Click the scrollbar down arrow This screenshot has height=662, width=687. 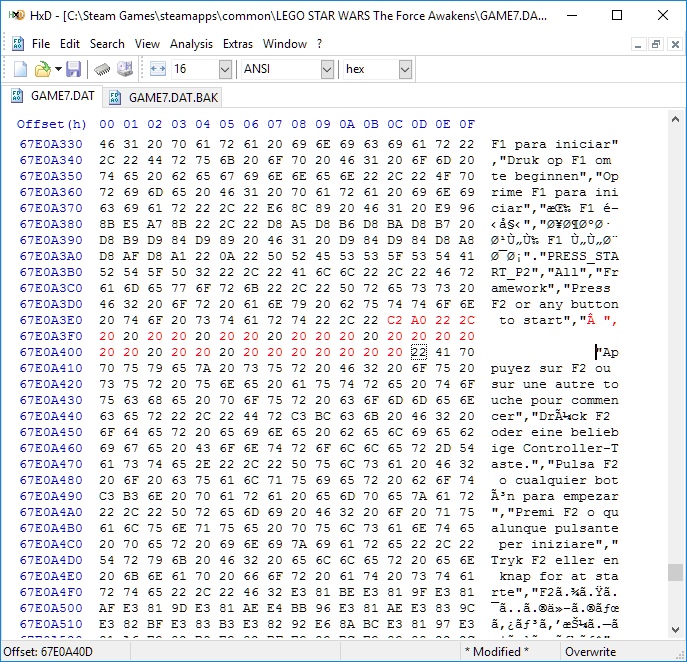(675, 630)
